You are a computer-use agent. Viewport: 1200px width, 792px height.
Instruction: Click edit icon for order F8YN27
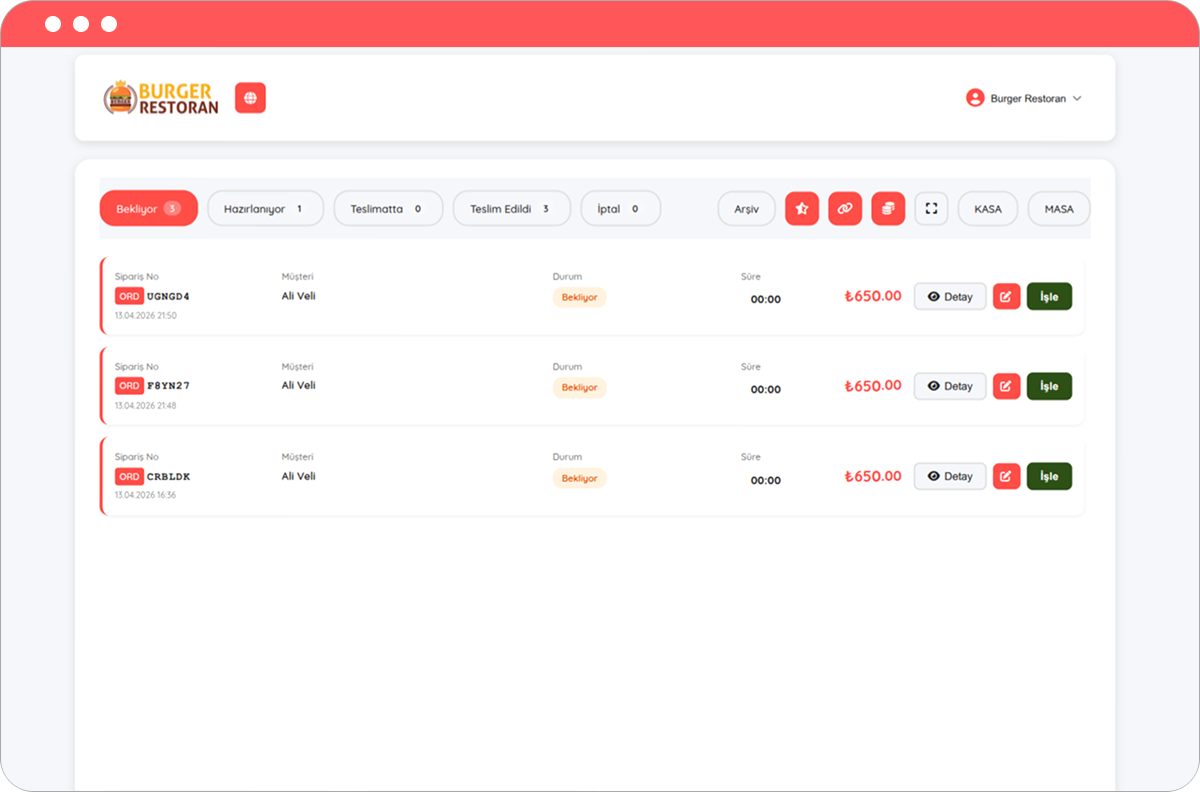point(1006,386)
